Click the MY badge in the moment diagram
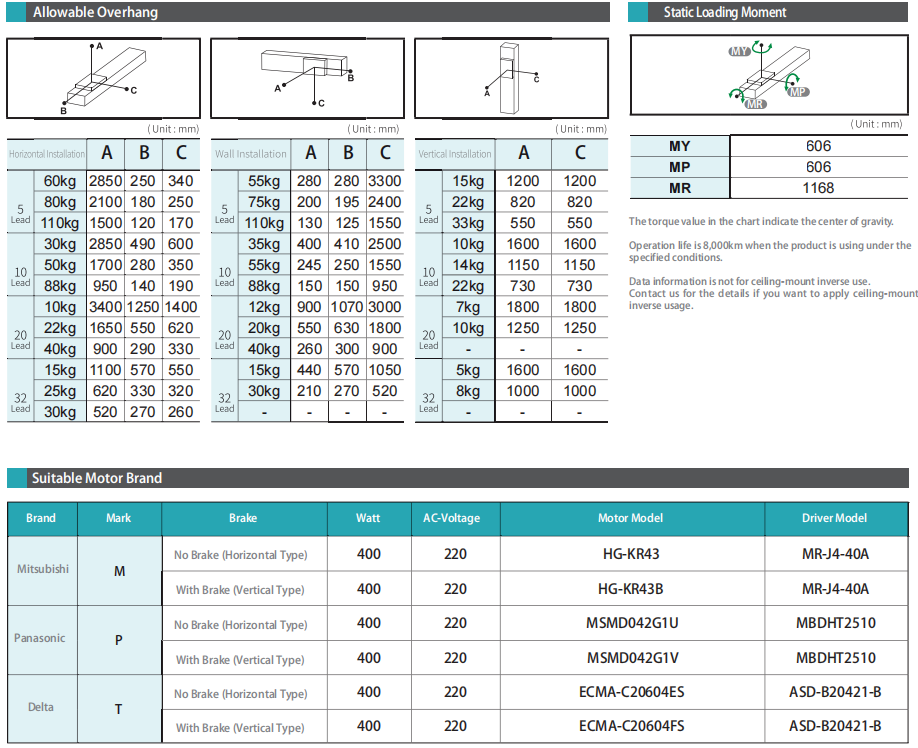This screenshot has width=918, height=748. (740, 51)
